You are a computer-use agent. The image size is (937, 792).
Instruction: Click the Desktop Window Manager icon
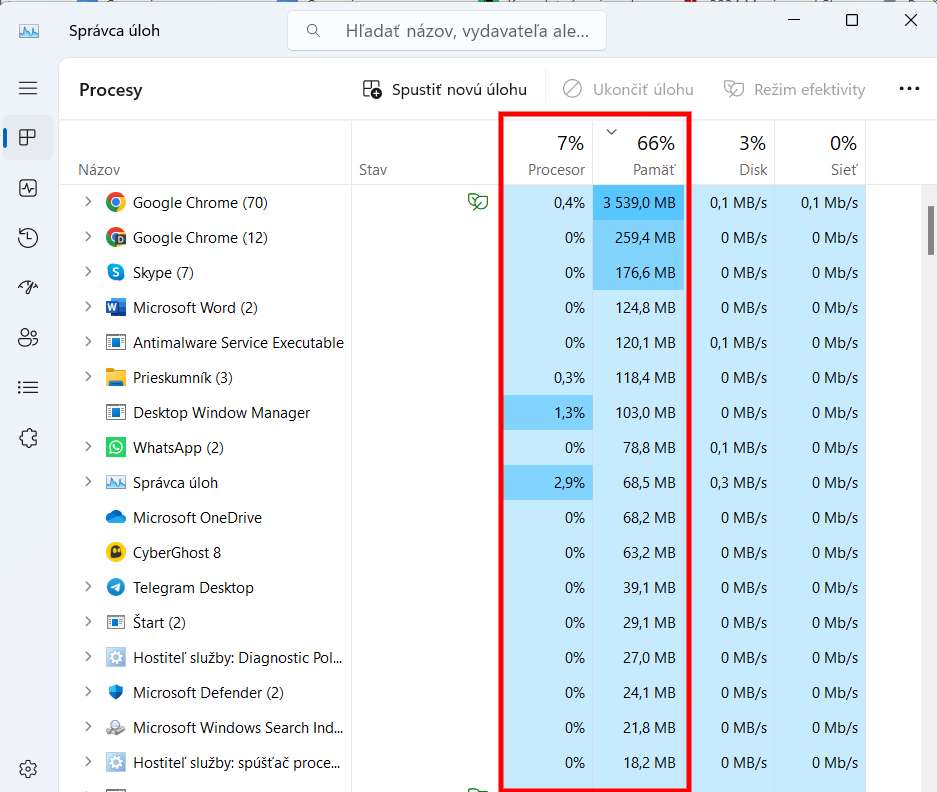point(115,412)
